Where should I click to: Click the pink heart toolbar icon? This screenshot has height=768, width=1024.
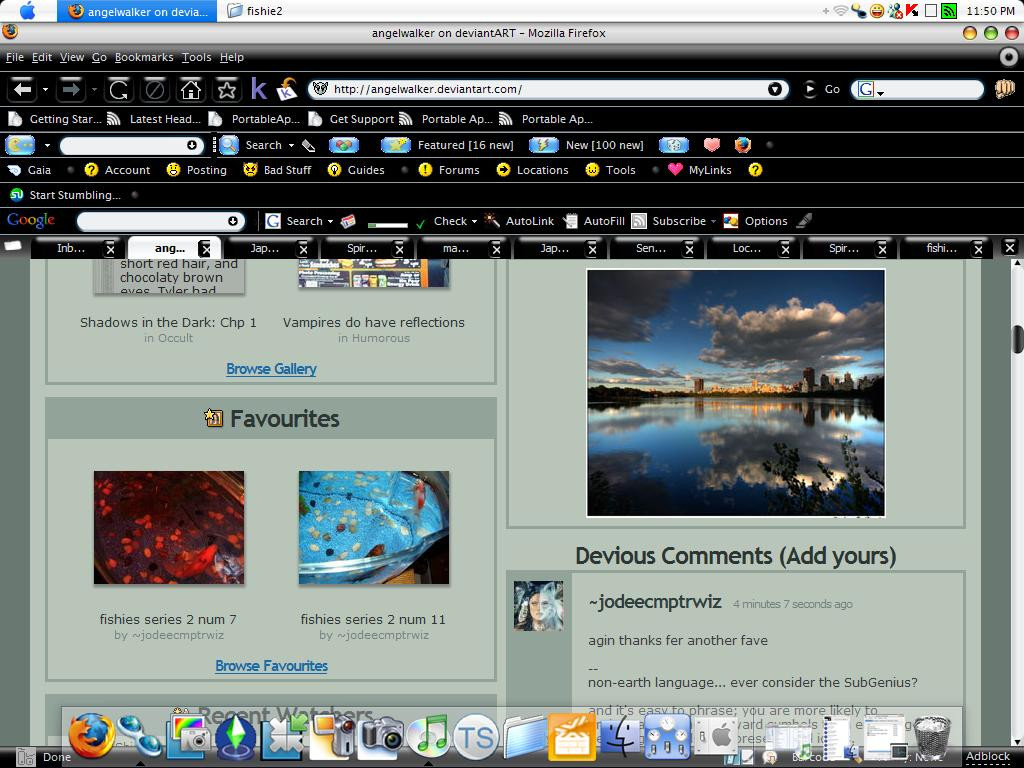[711, 145]
